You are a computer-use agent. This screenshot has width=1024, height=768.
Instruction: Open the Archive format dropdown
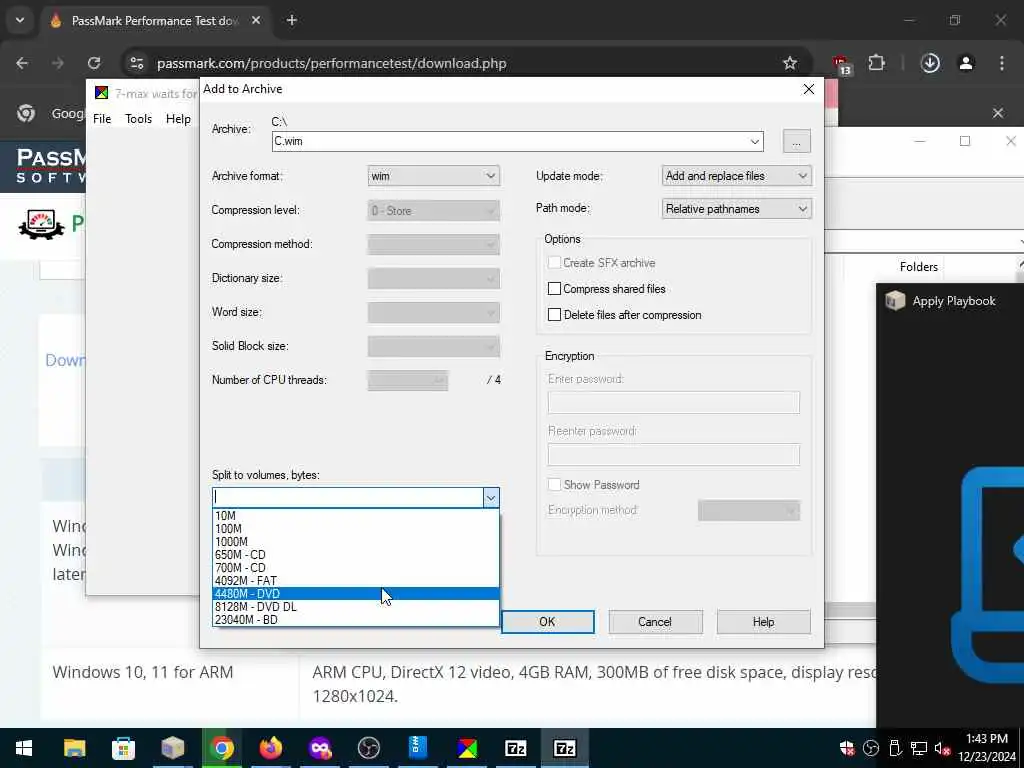tap(434, 176)
